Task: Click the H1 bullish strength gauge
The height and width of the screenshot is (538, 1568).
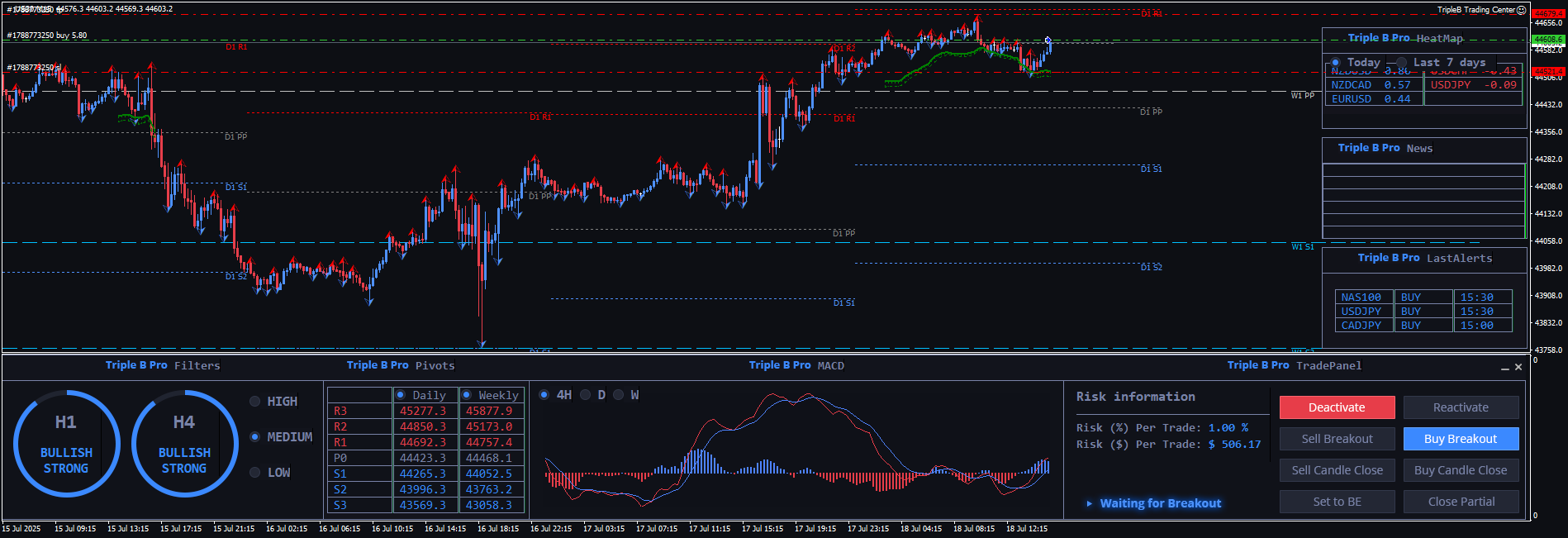Action: pyautogui.click(x=66, y=444)
